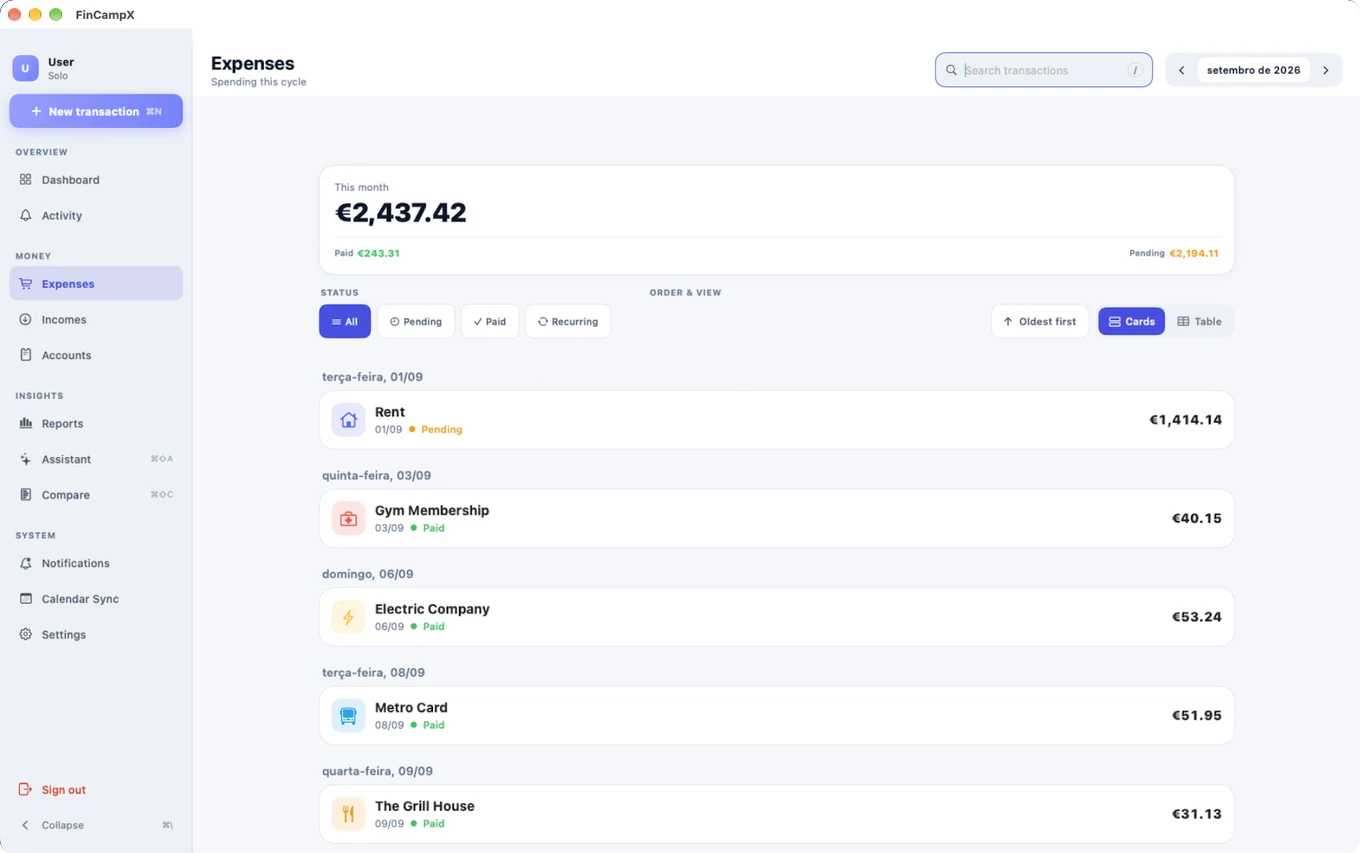Collapse the sidebar

point(96,825)
